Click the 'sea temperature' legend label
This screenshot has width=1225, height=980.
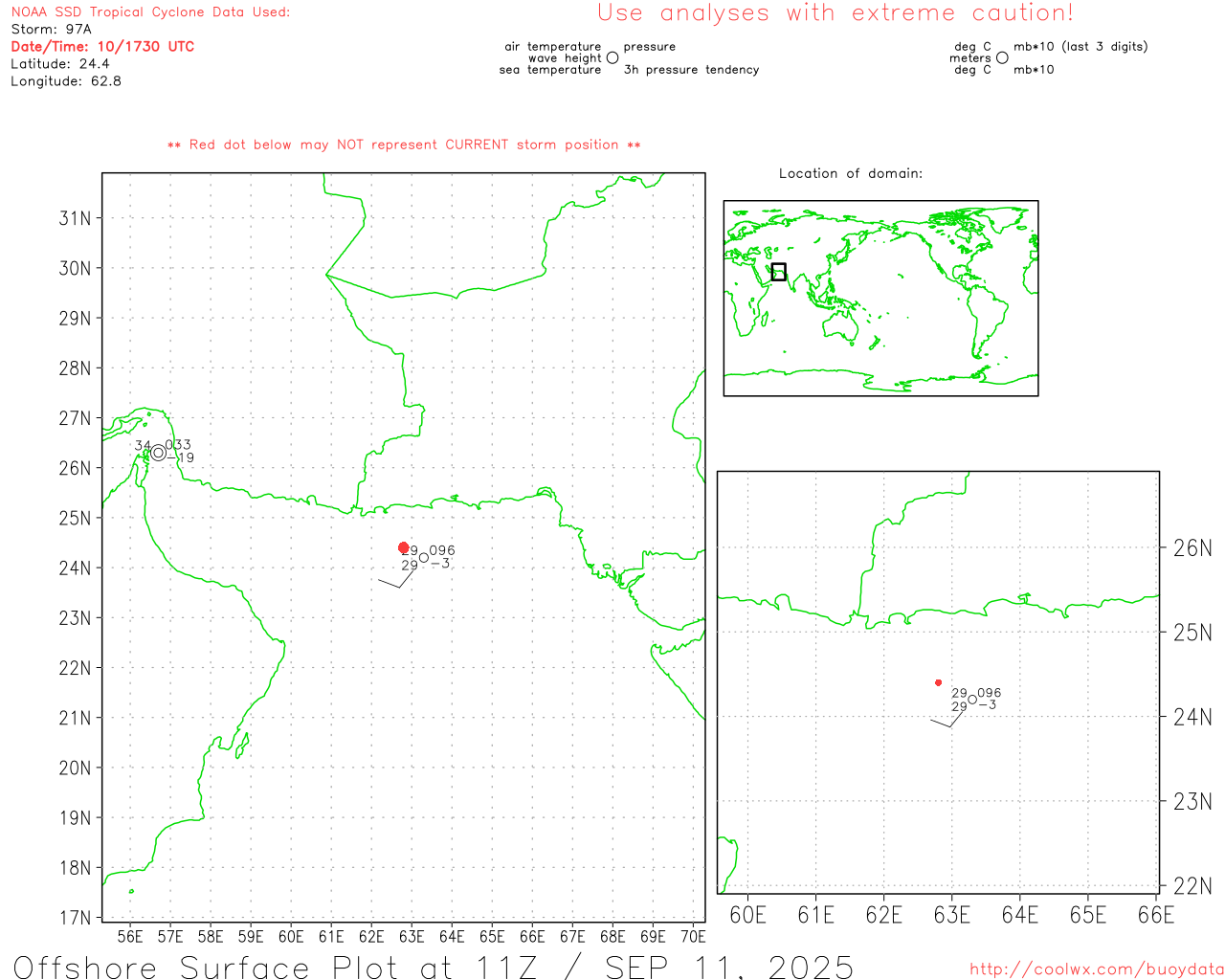coord(550,70)
